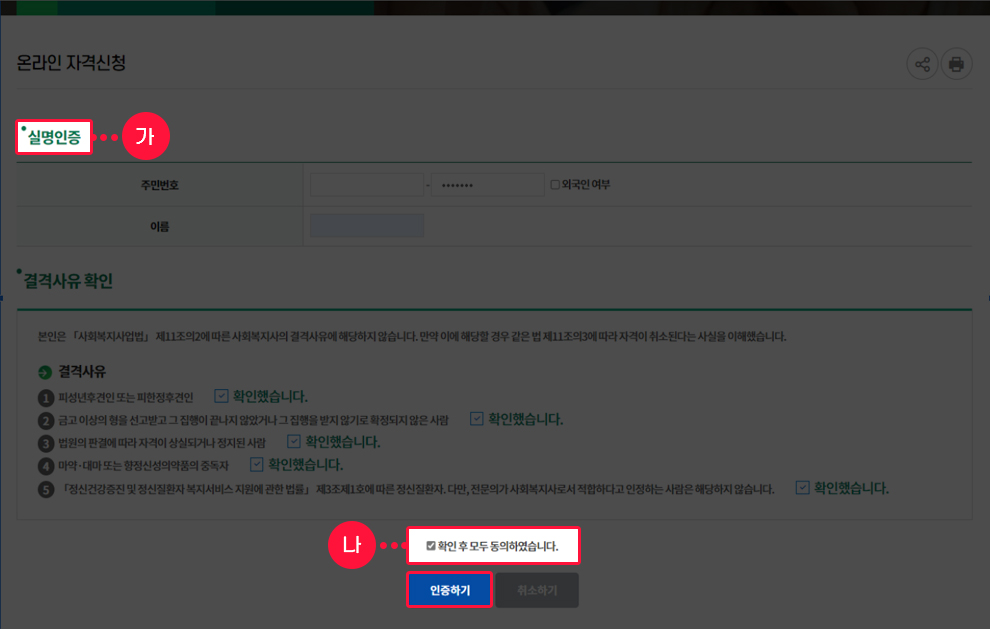The height and width of the screenshot is (629, 990).
Task: Click the highlighted 실명인증 section label
Action: pos(52,136)
